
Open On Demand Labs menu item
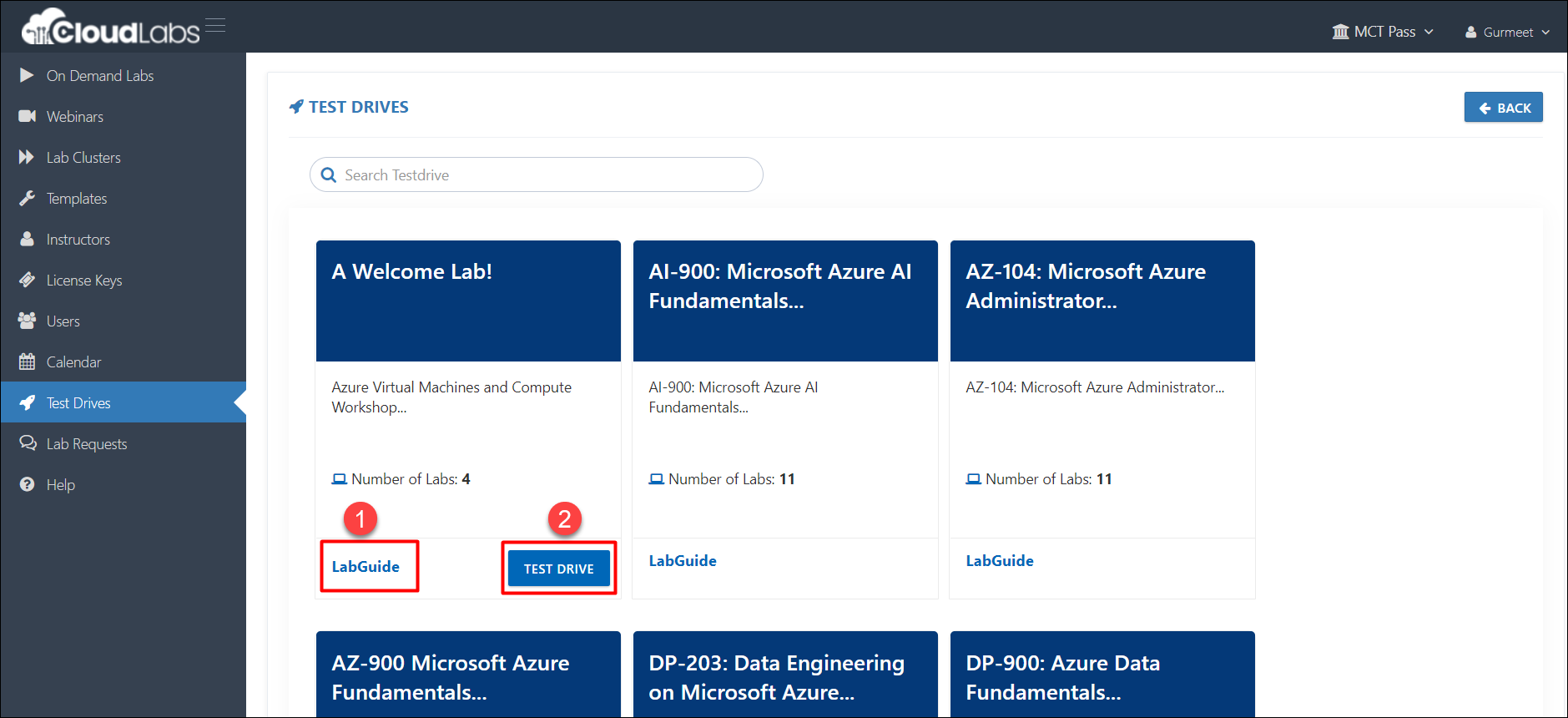[124, 75]
